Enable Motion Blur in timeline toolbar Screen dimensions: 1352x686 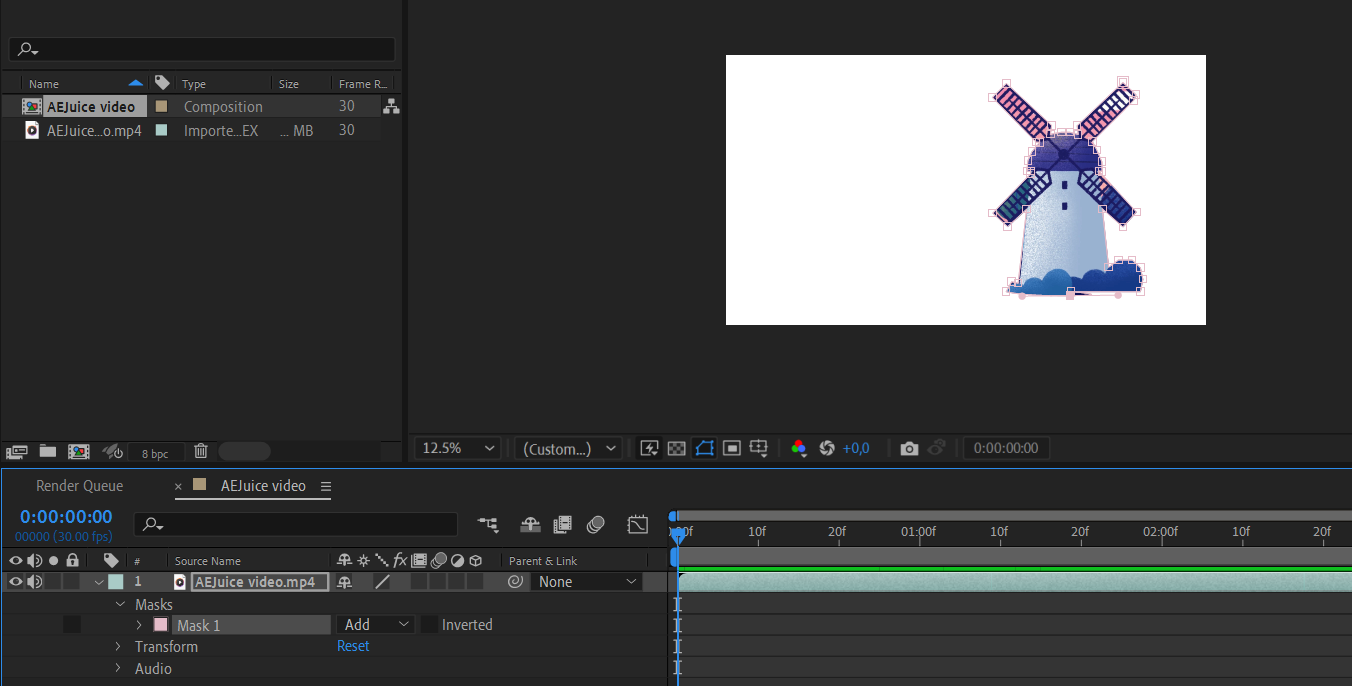596,524
